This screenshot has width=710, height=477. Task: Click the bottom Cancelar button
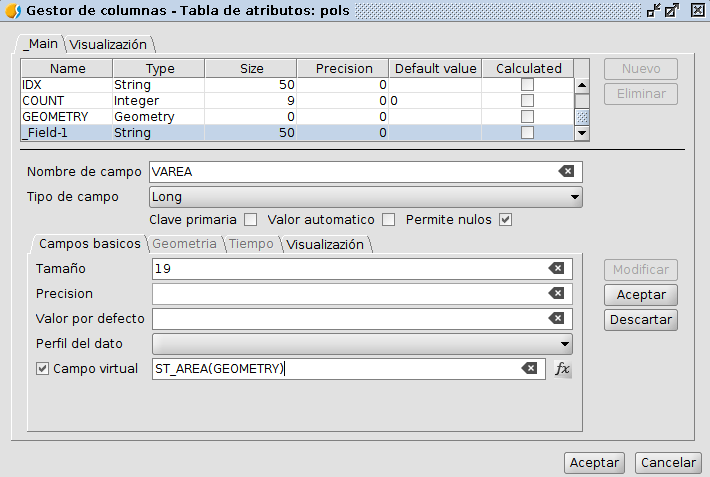pos(667,463)
